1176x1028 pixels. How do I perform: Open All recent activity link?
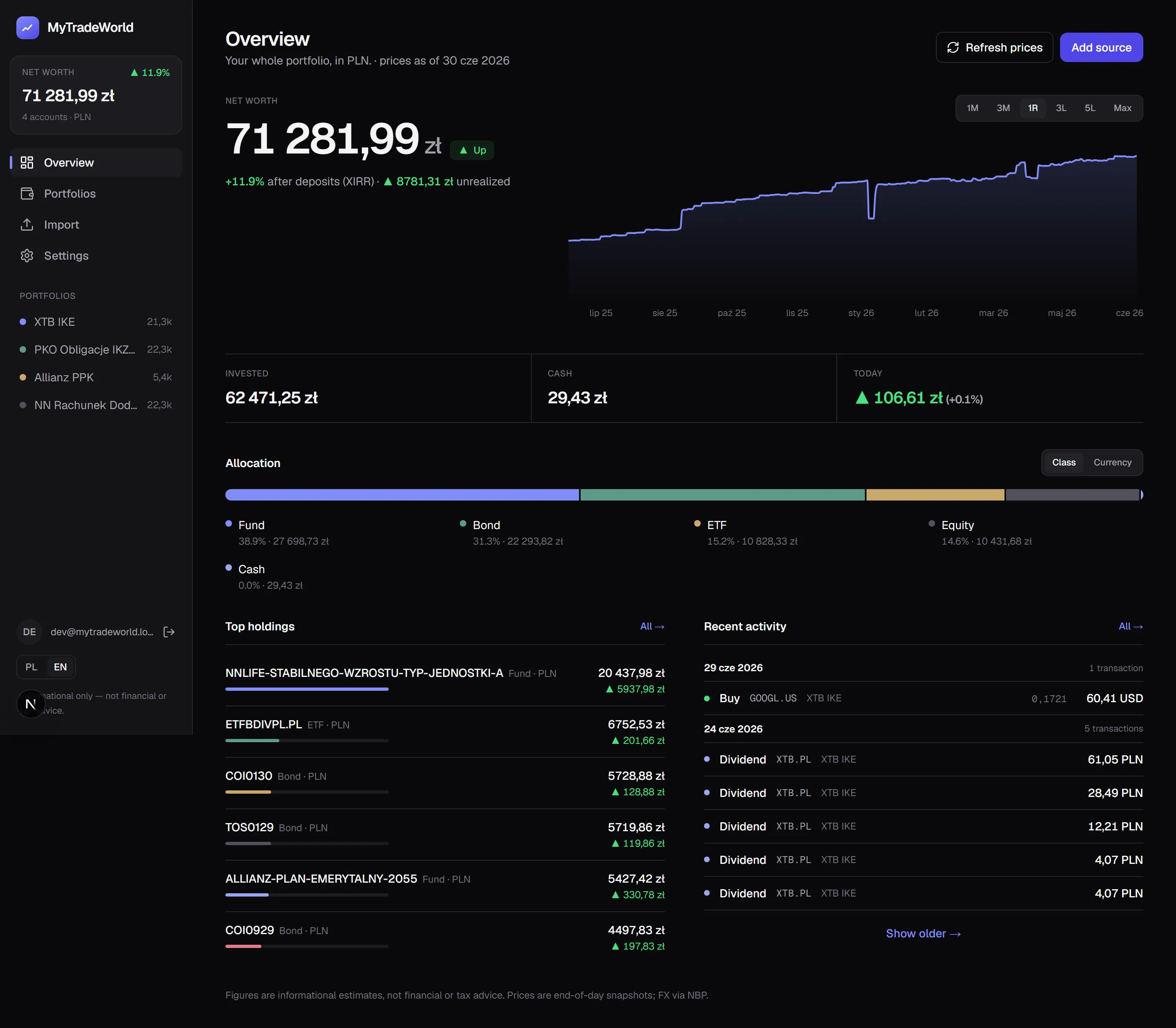(x=1131, y=626)
